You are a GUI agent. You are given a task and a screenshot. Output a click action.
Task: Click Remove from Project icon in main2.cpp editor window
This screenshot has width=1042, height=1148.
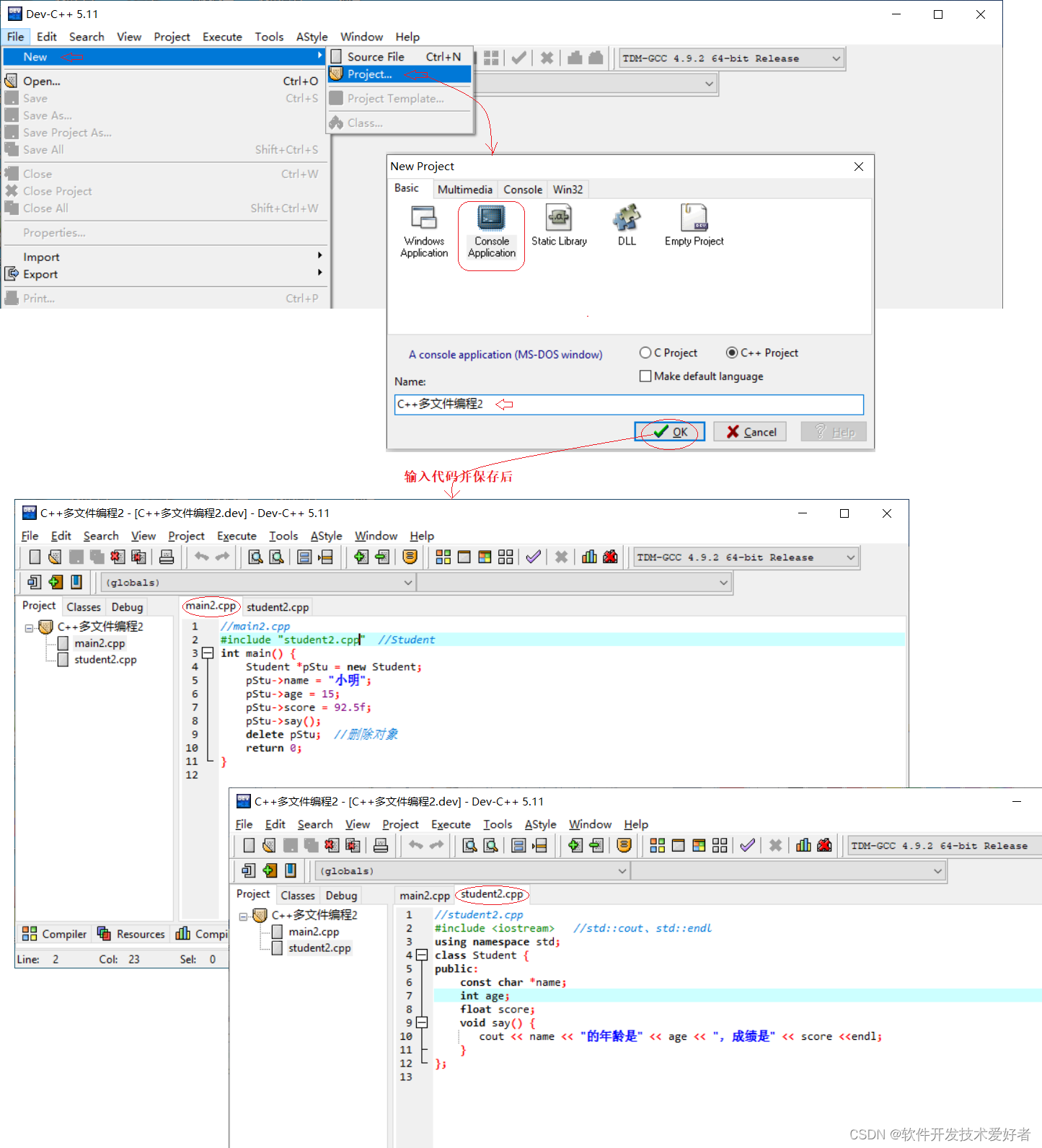pos(382,557)
